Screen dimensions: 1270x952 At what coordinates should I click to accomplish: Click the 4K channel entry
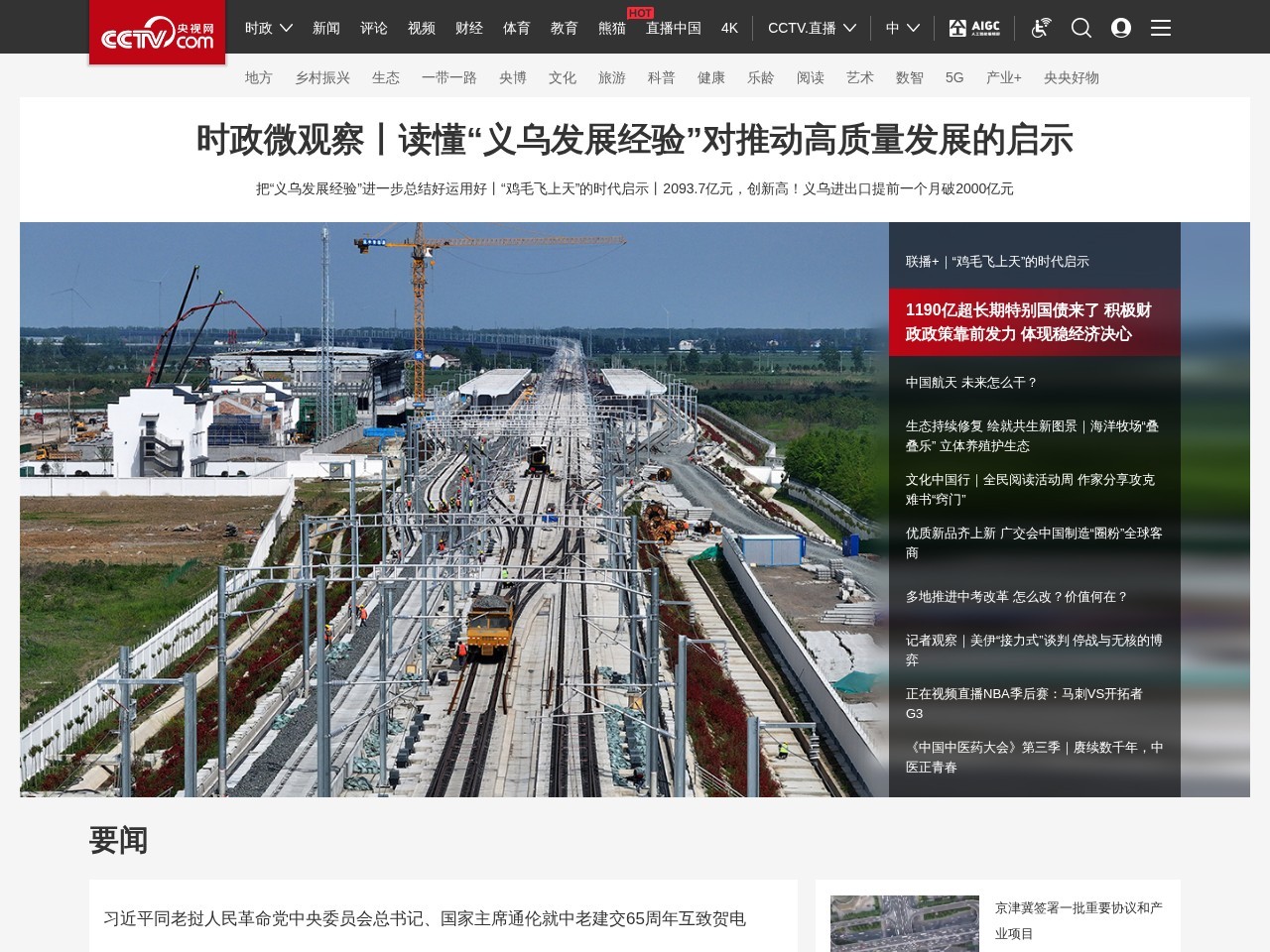tap(729, 29)
